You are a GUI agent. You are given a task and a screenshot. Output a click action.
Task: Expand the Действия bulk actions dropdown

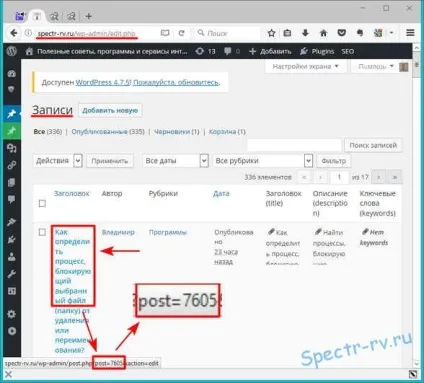[57, 161]
